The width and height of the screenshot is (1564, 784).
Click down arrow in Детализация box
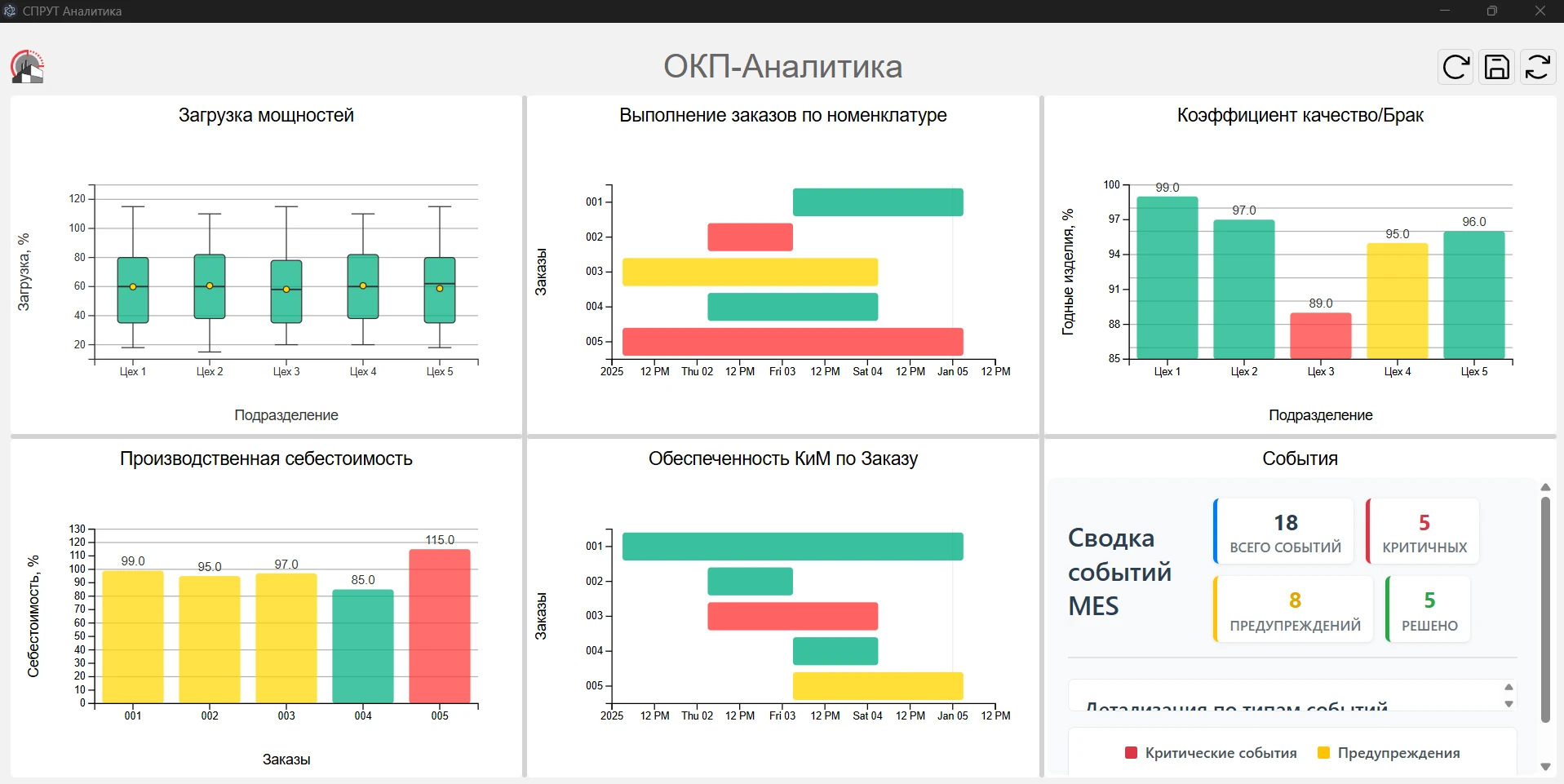click(1509, 704)
